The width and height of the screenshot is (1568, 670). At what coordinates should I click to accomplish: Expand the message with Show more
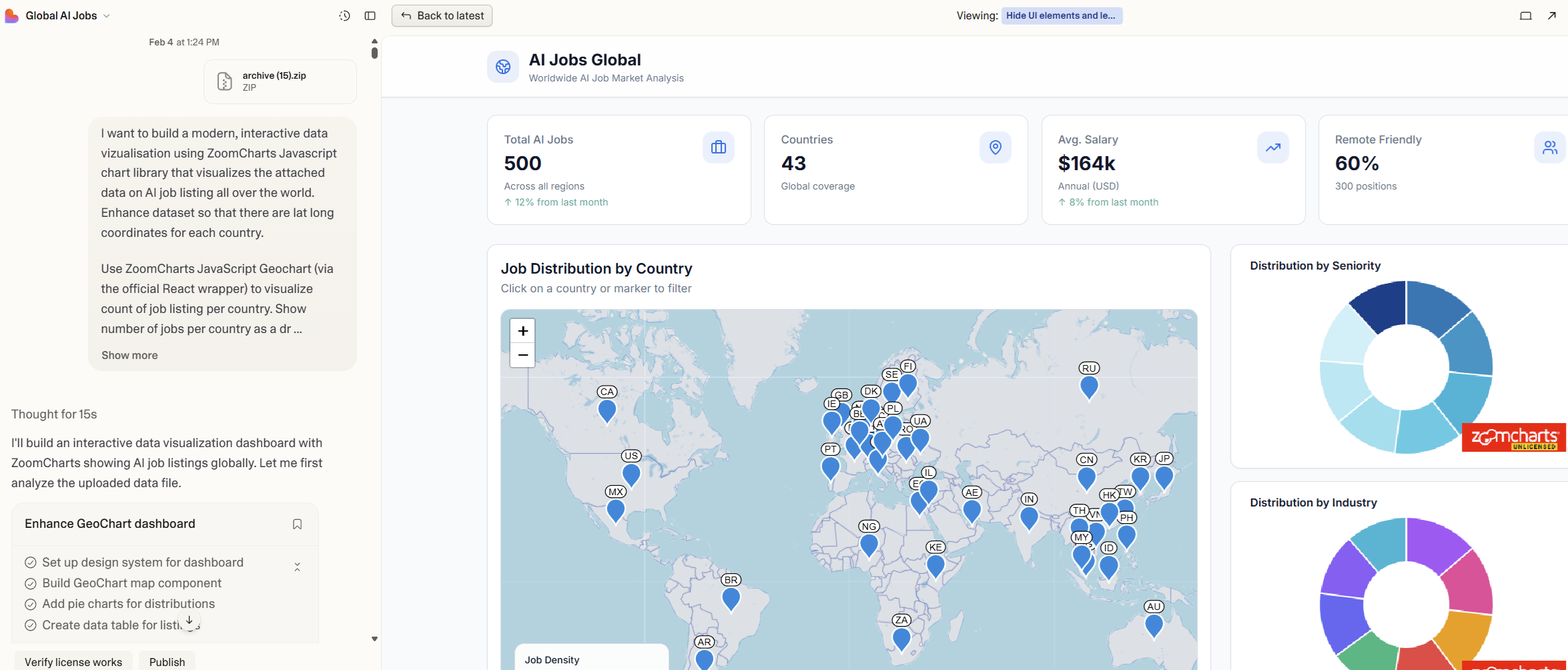pos(129,356)
